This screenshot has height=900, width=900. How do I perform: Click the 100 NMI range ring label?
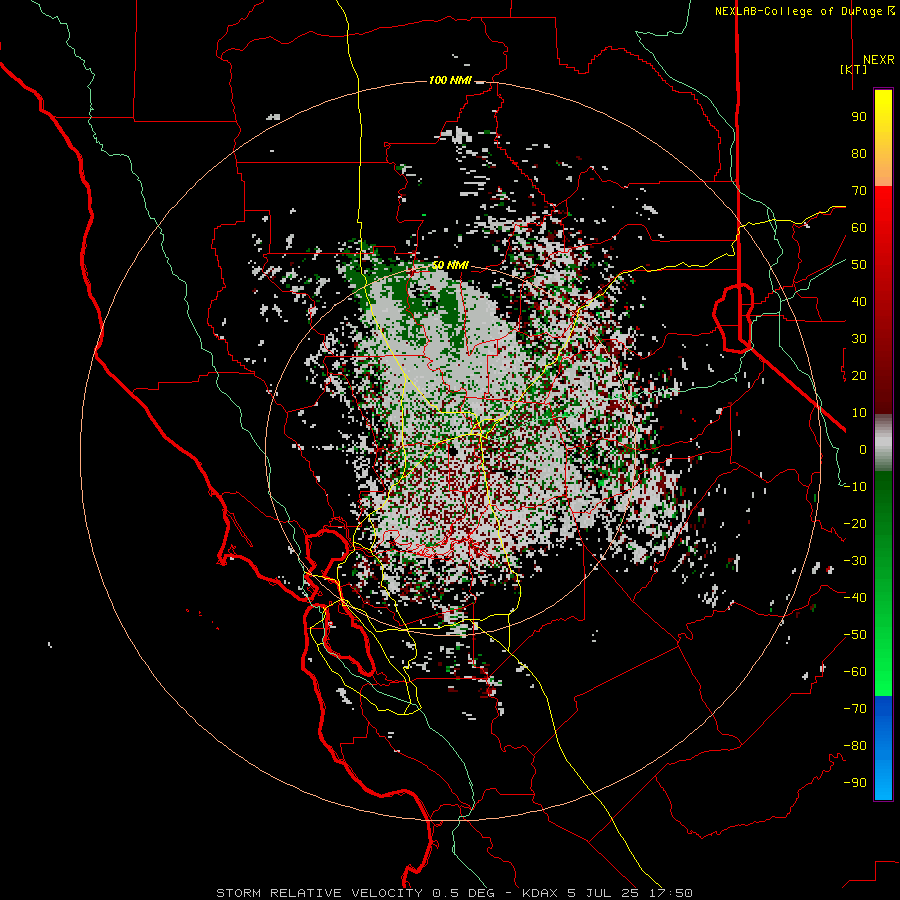[450, 80]
